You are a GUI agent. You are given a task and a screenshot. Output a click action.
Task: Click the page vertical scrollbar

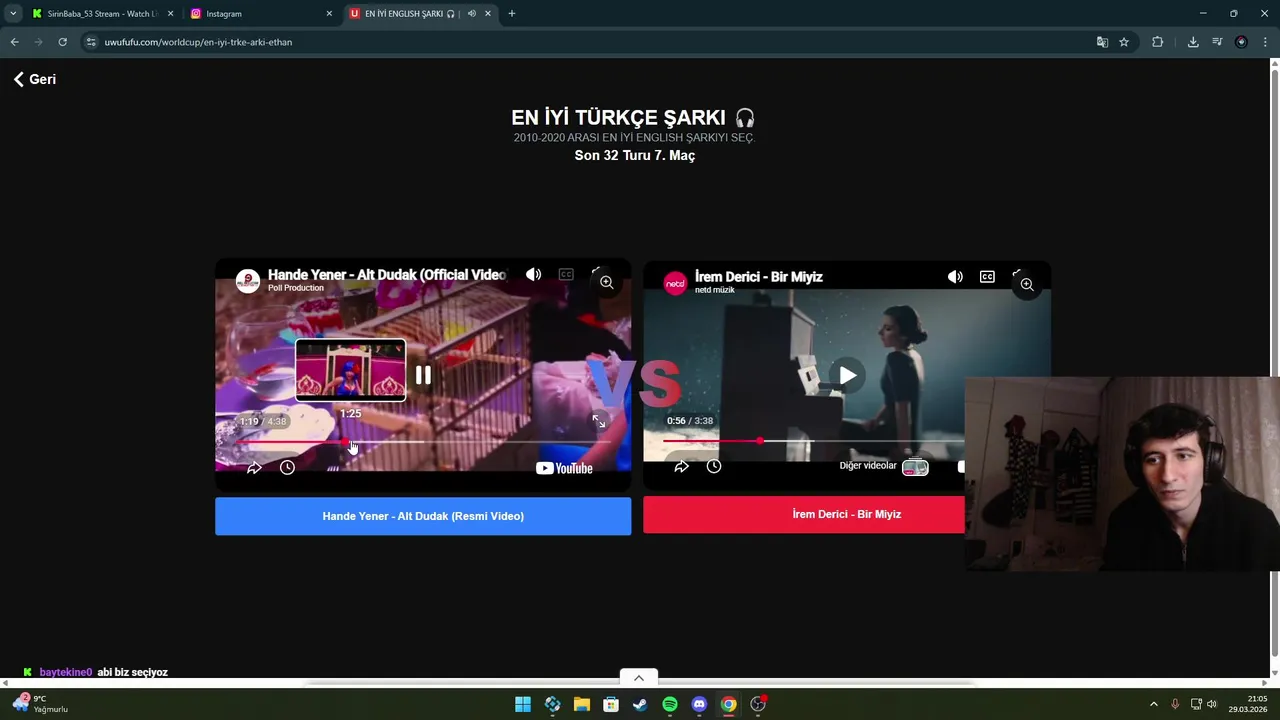(x=1274, y=365)
